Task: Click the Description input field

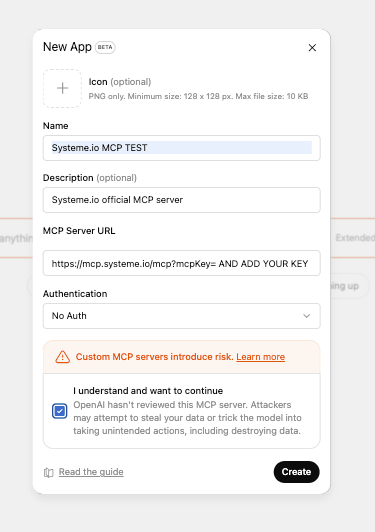Action: [x=182, y=200]
